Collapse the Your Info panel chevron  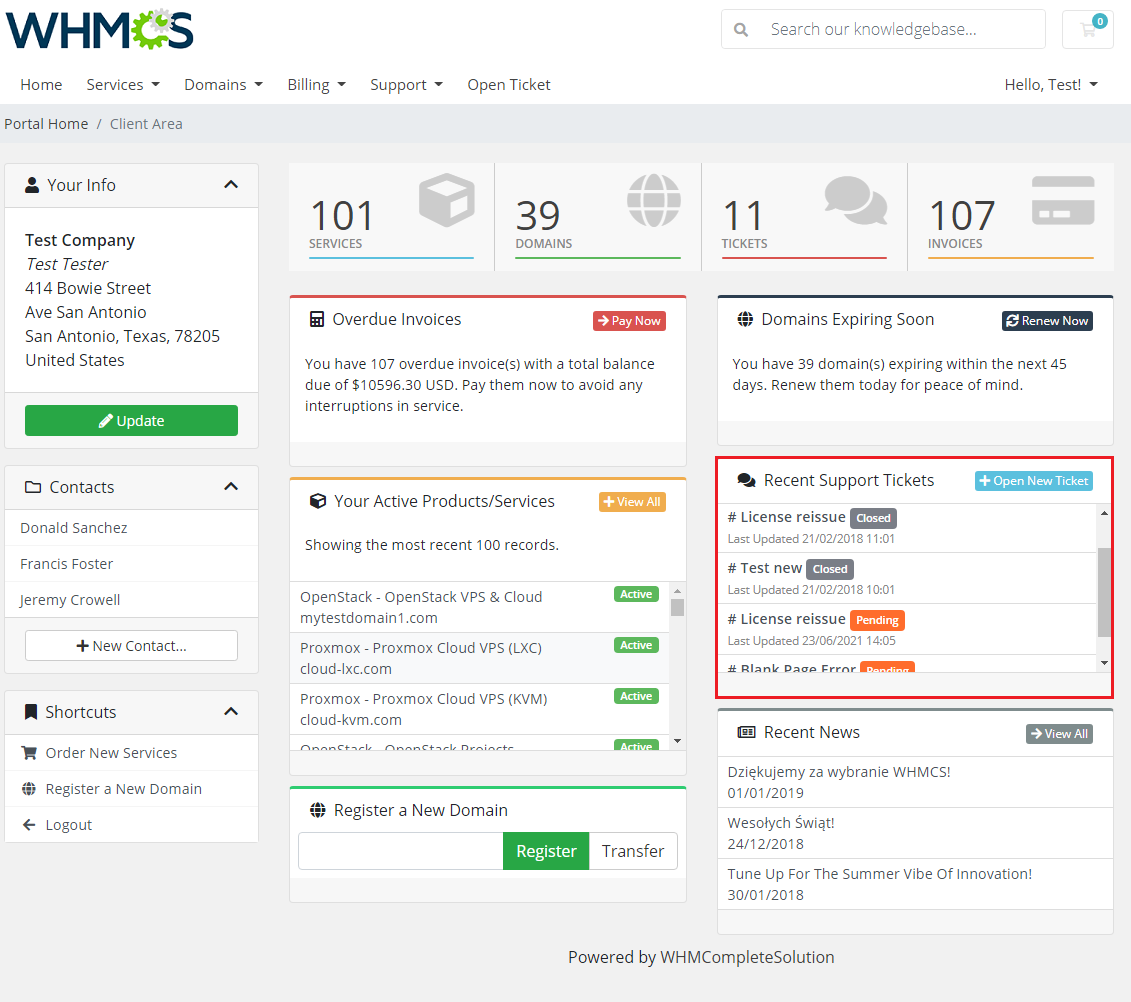[231, 185]
